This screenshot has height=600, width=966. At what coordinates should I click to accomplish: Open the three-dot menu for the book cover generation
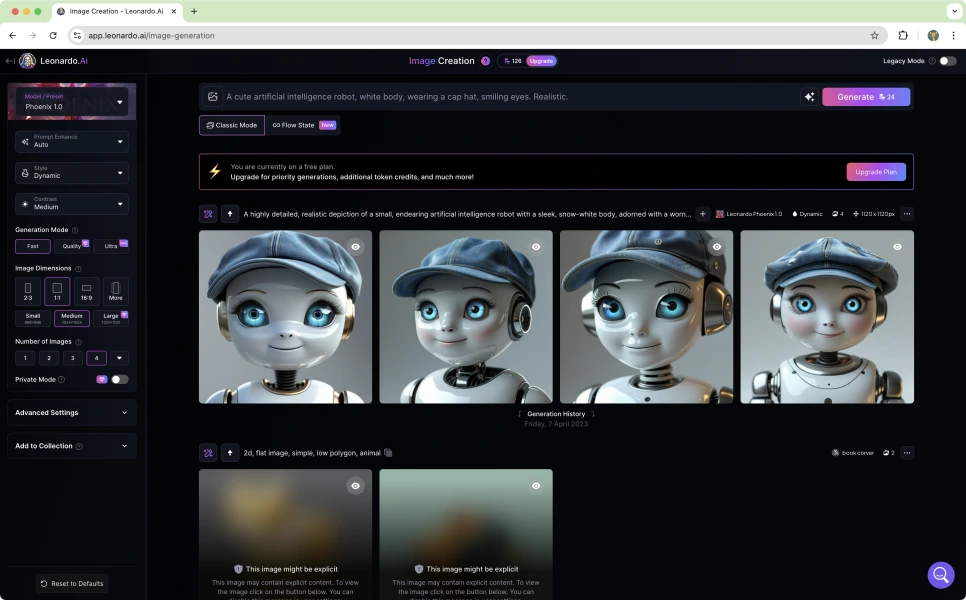pos(907,453)
